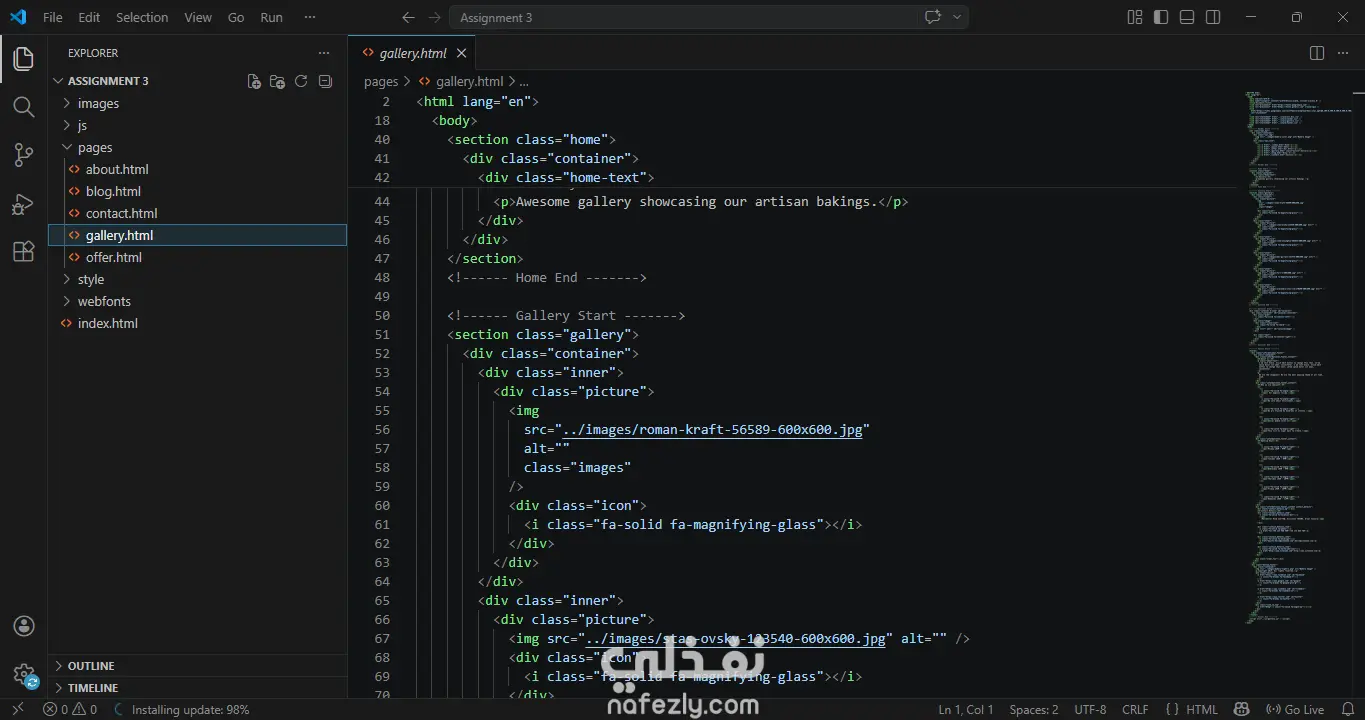Show more menu bar items ellipsis
The image size is (1365, 720).
[311, 17]
